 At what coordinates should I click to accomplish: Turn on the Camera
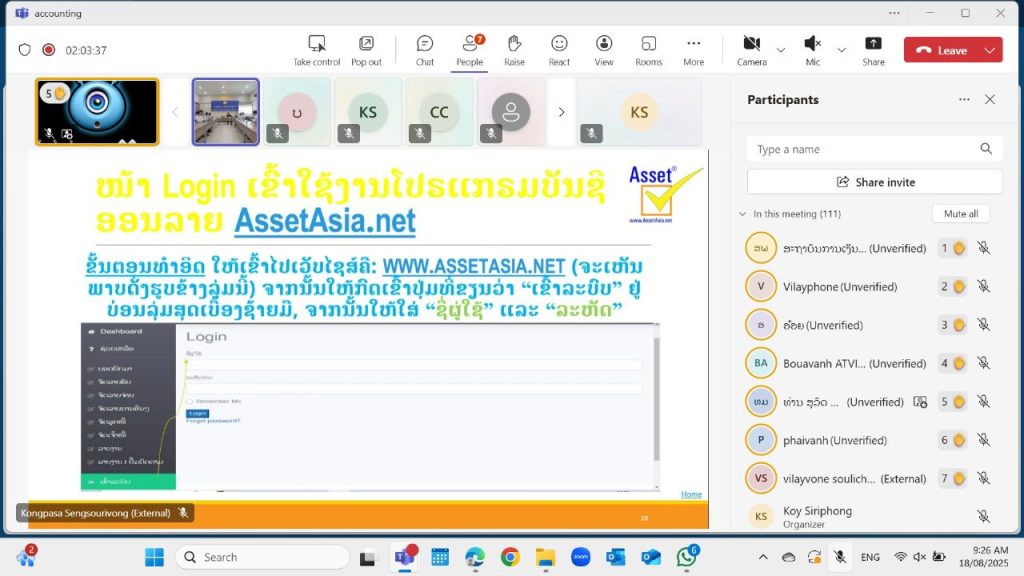point(752,50)
